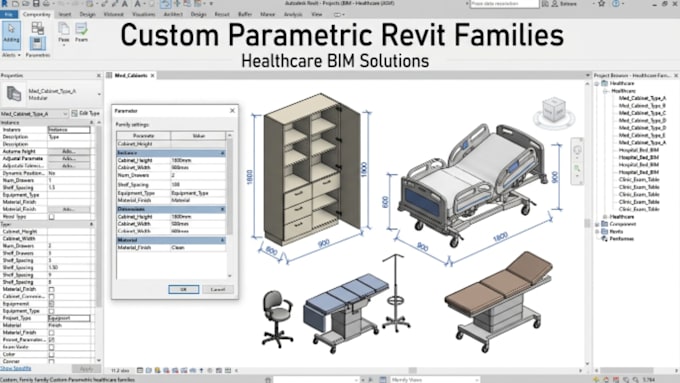Viewport: 680px width, 383px height.
Task: Toggle the Corner checkbox in Properties
Action: (52, 361)
